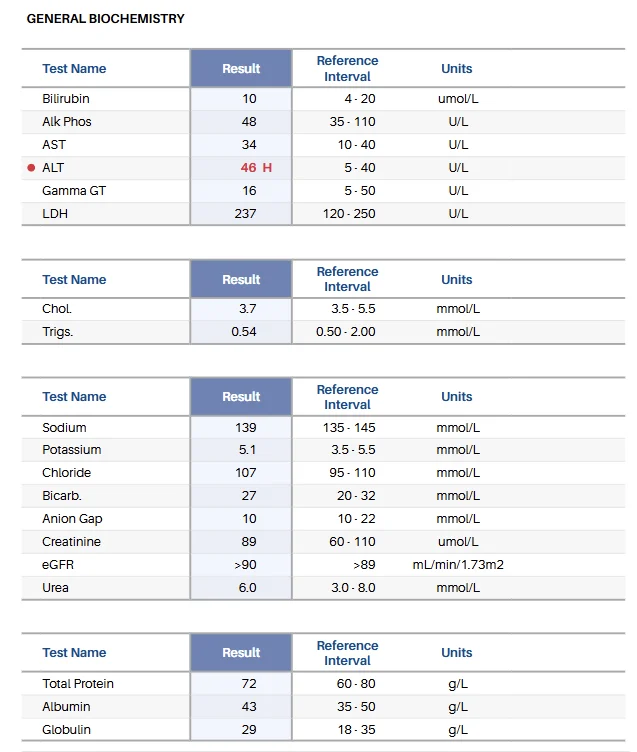
Task: Click the LDH result value 237
Action: point(245,214)
